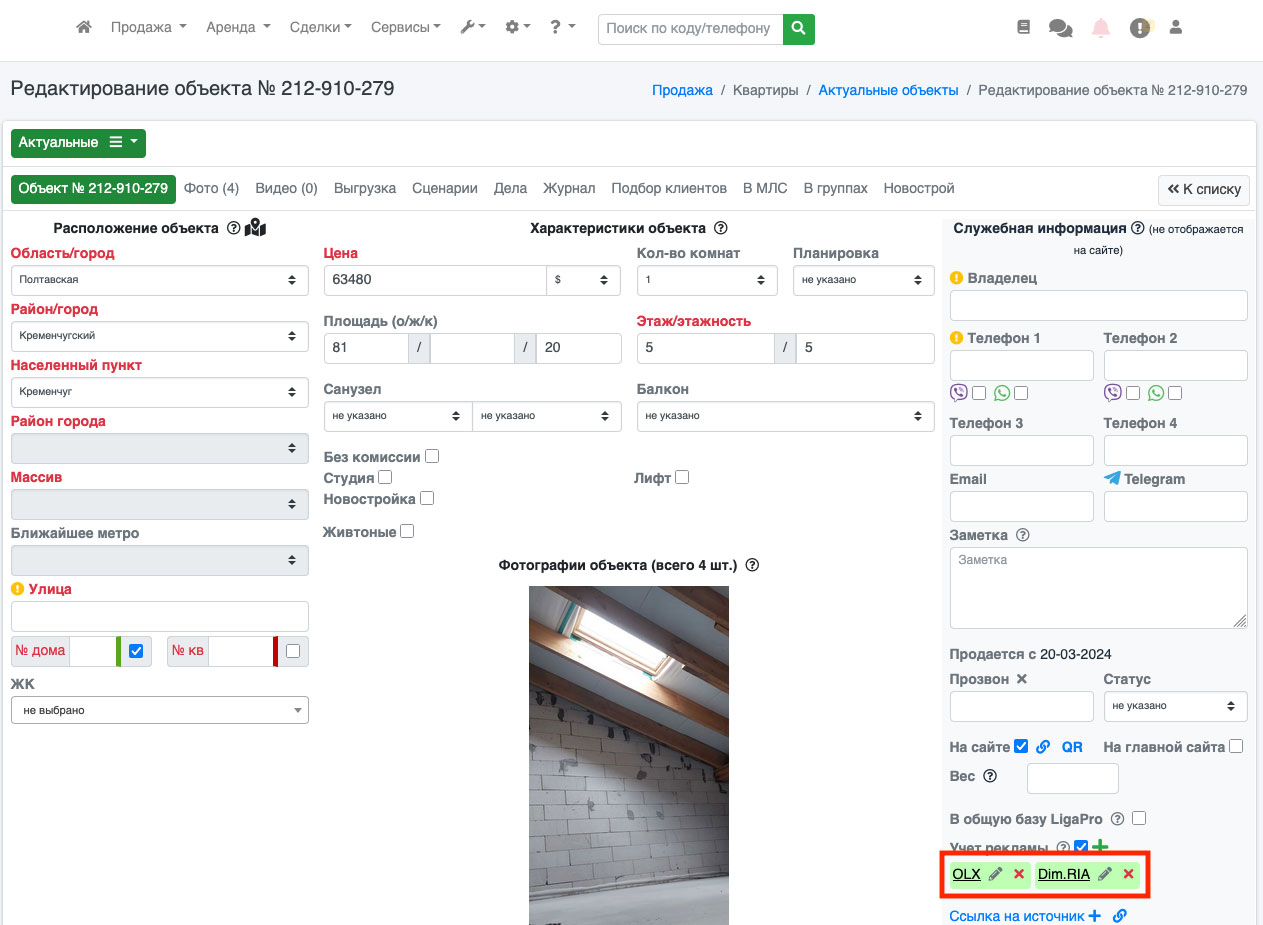Viewport: 1263px width, 925px height.
Task: Click into the Заметка text area
Action: pyautogui.click(x=1098, y=588)
